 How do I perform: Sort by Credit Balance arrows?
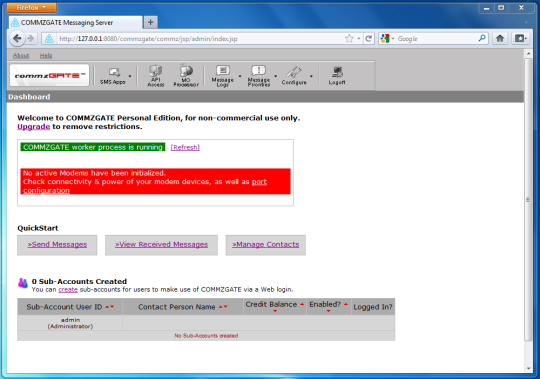click(x=302, y=305)
